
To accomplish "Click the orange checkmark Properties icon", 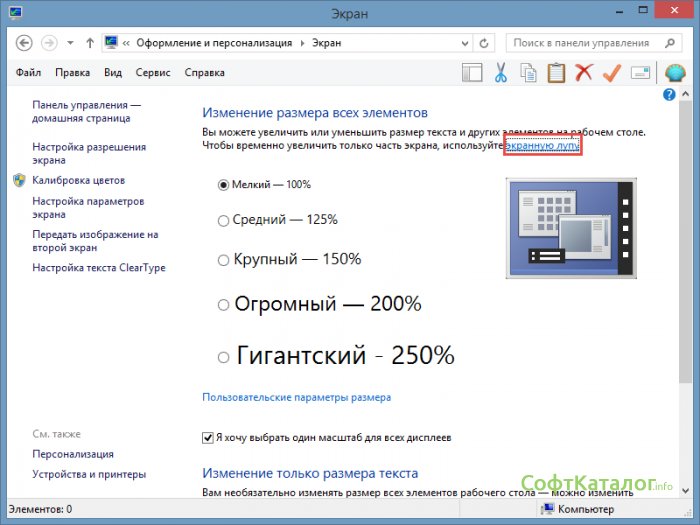I will [612, 73].
